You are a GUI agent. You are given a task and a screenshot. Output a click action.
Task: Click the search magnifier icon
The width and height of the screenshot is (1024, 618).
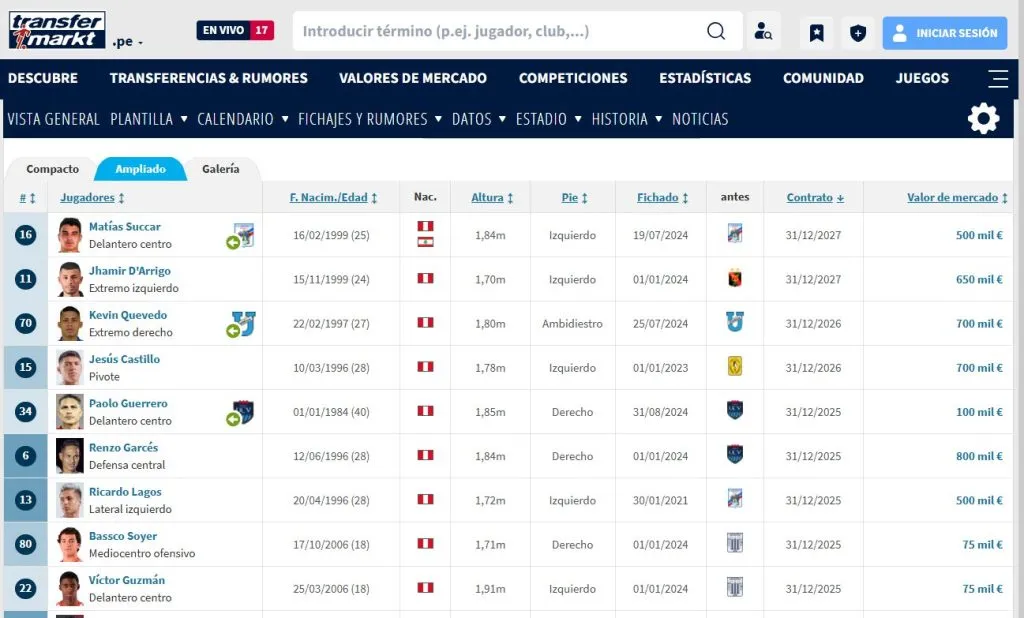pos(716,31)
